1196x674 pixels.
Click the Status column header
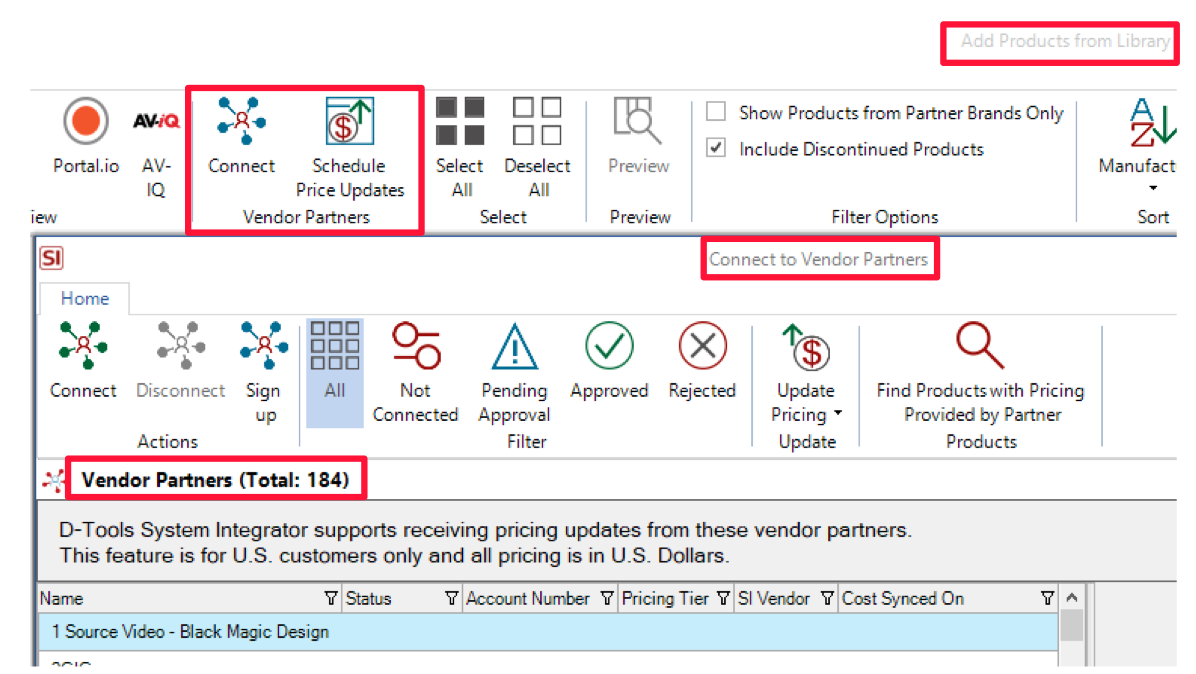[x=401, y=599]
